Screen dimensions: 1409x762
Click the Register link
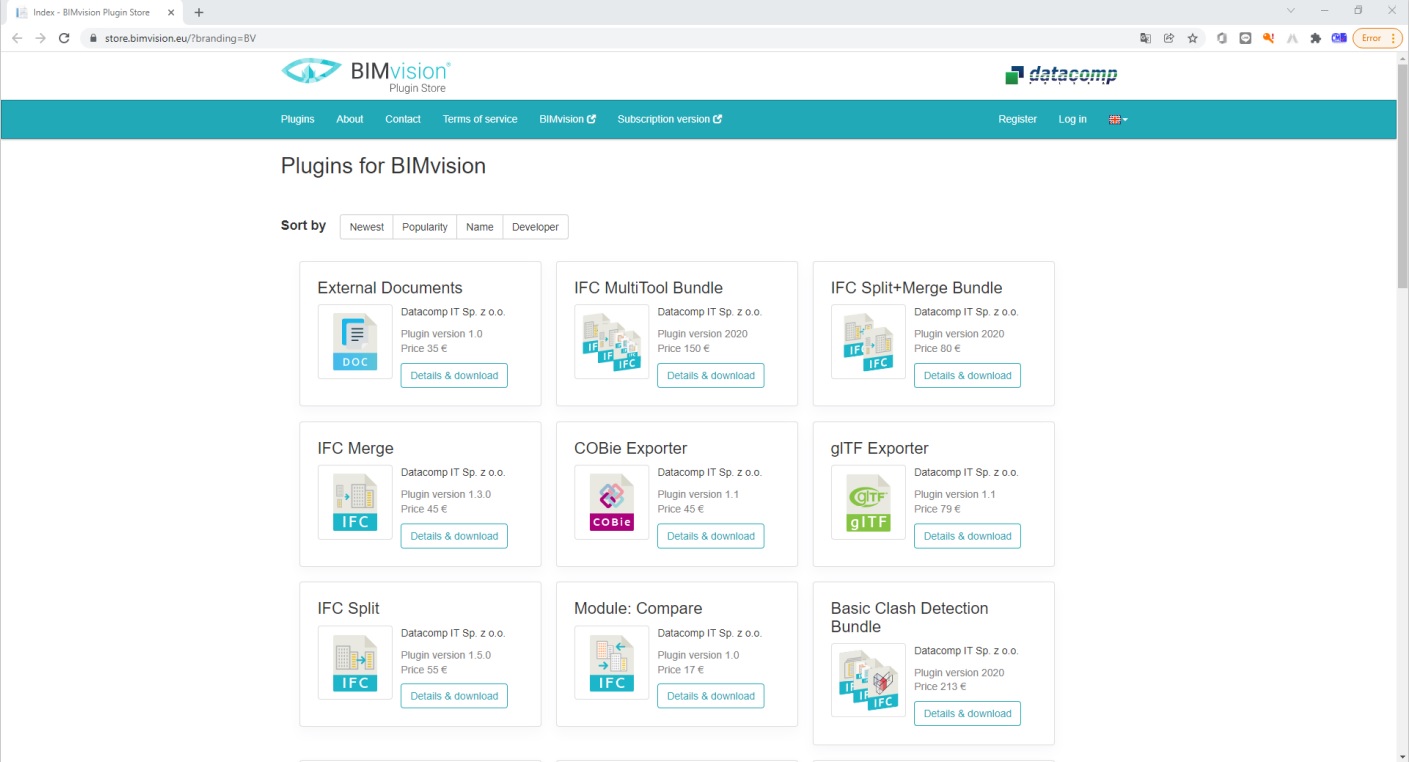1017,119
